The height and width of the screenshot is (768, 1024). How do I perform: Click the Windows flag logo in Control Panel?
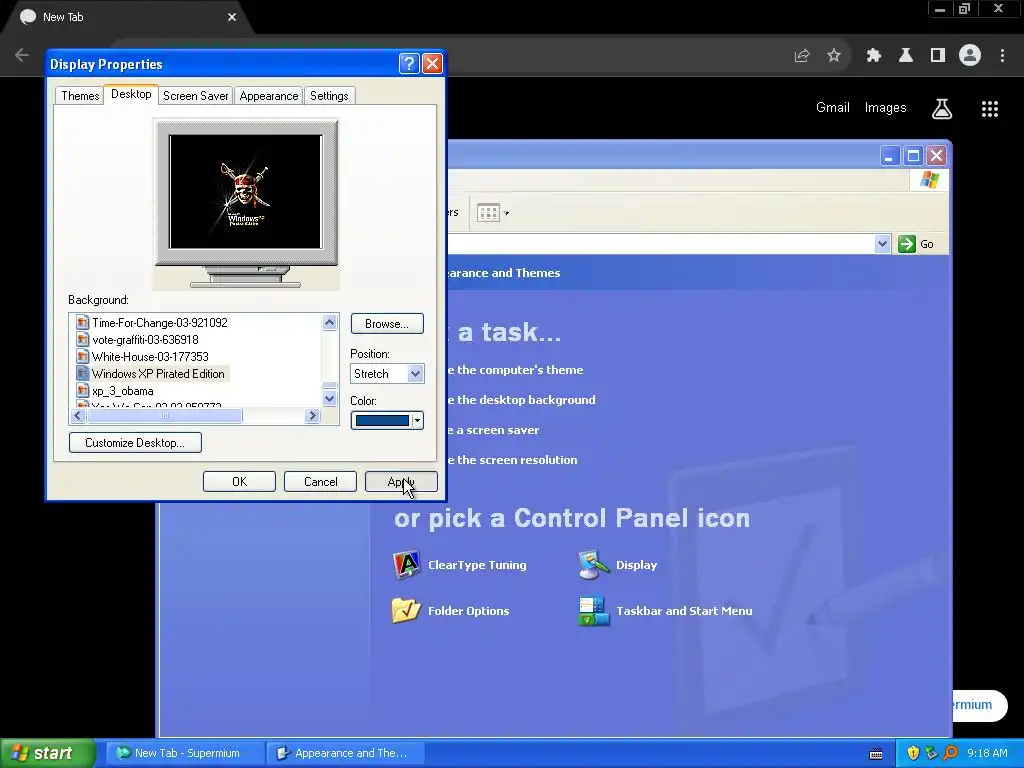coord(929,180)
